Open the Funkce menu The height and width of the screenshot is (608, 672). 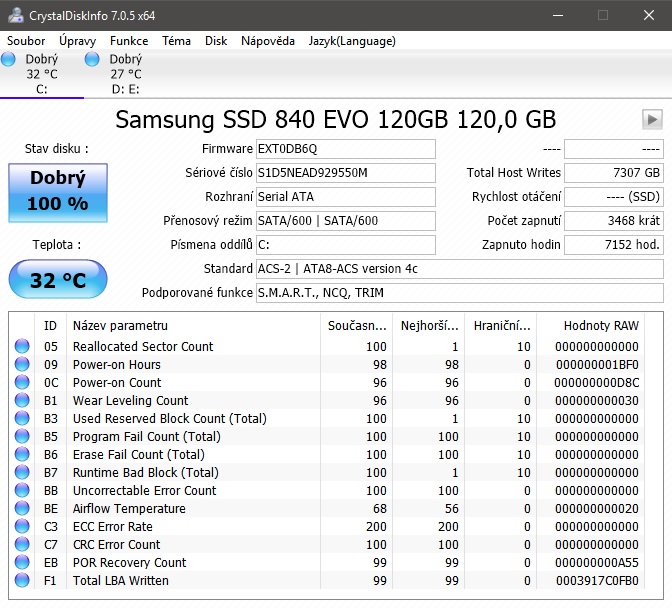click(x=129, y=41)
